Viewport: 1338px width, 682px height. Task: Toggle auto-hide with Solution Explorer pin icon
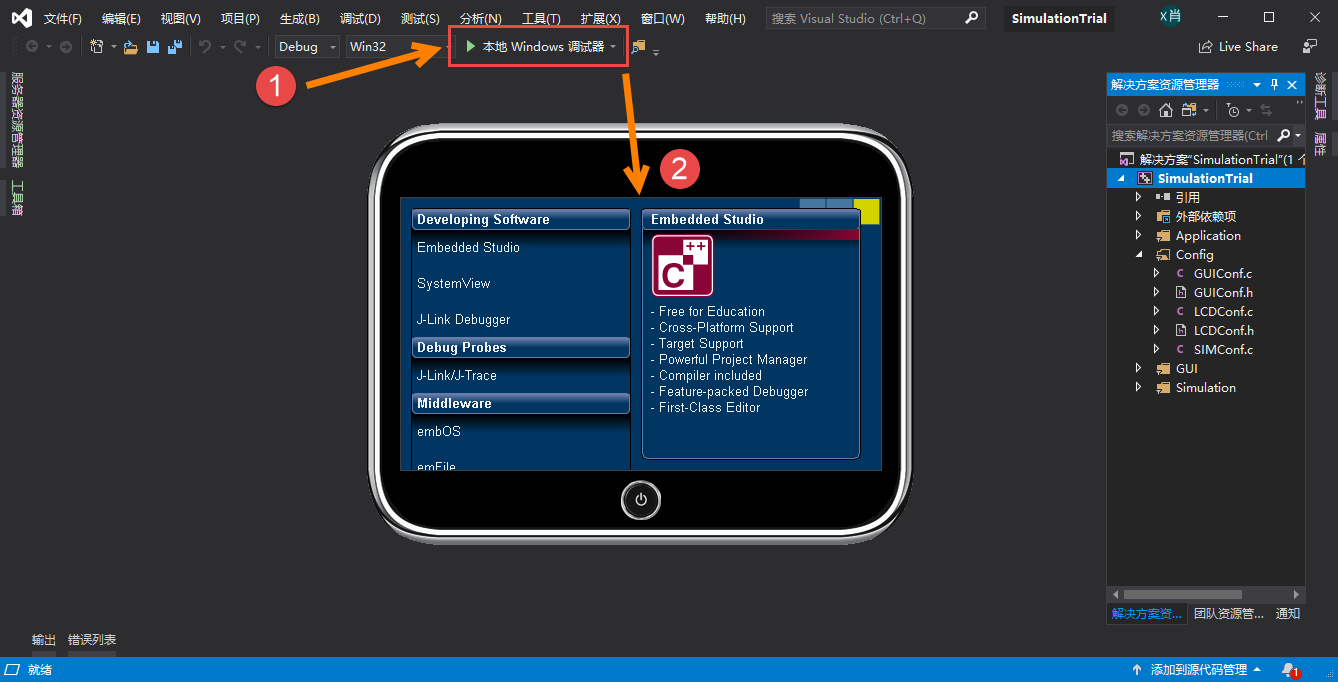pyautogui.click(x=1274, y=84)
